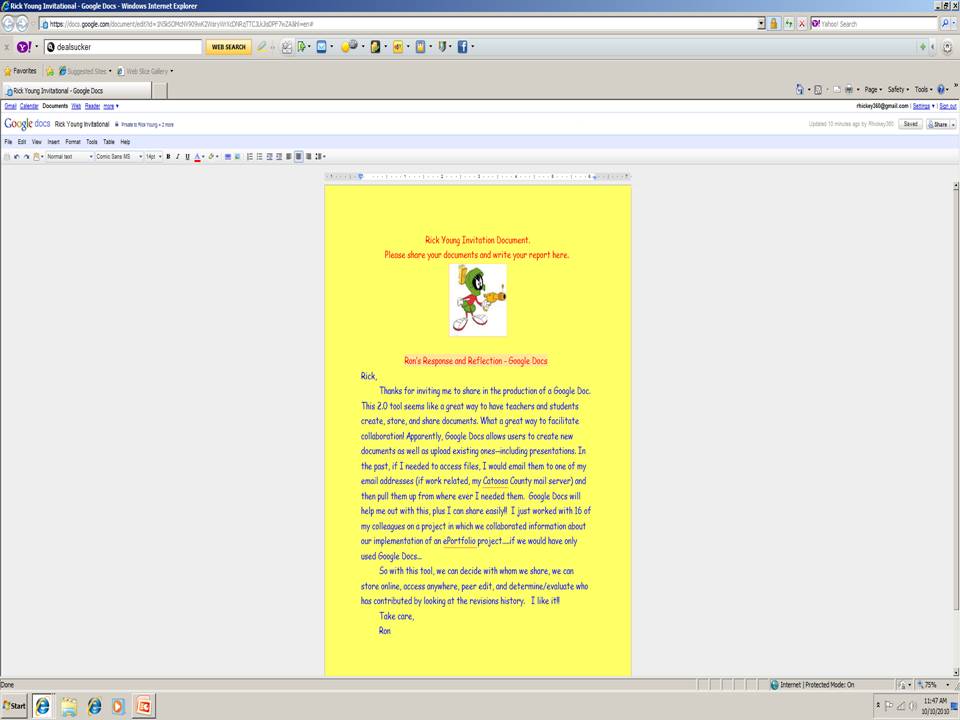Go back with the browser Back arrow
The width and height of the screenshot is (960, 720).
tap(8, 24)
